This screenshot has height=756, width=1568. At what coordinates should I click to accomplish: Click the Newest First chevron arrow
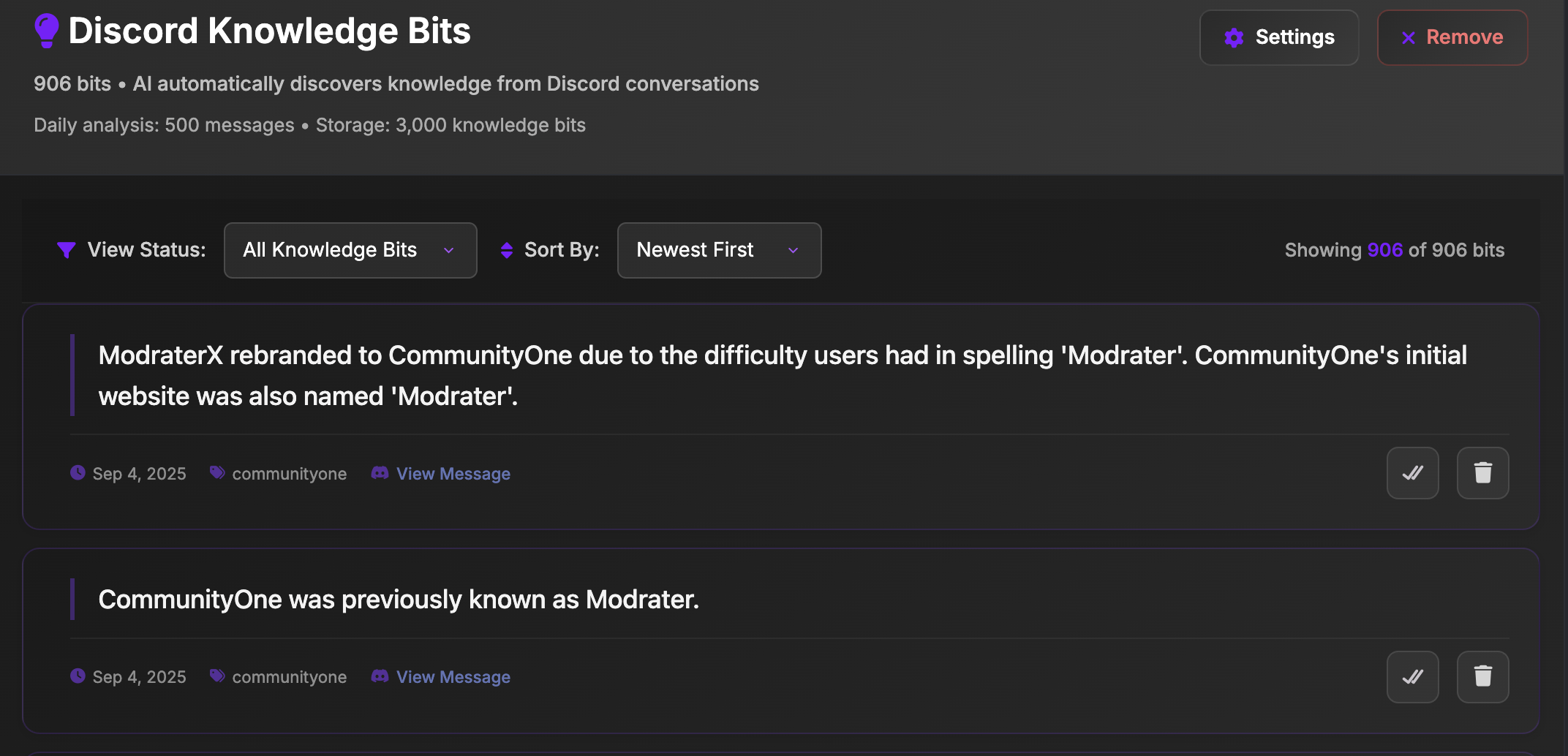click(794, 250)
